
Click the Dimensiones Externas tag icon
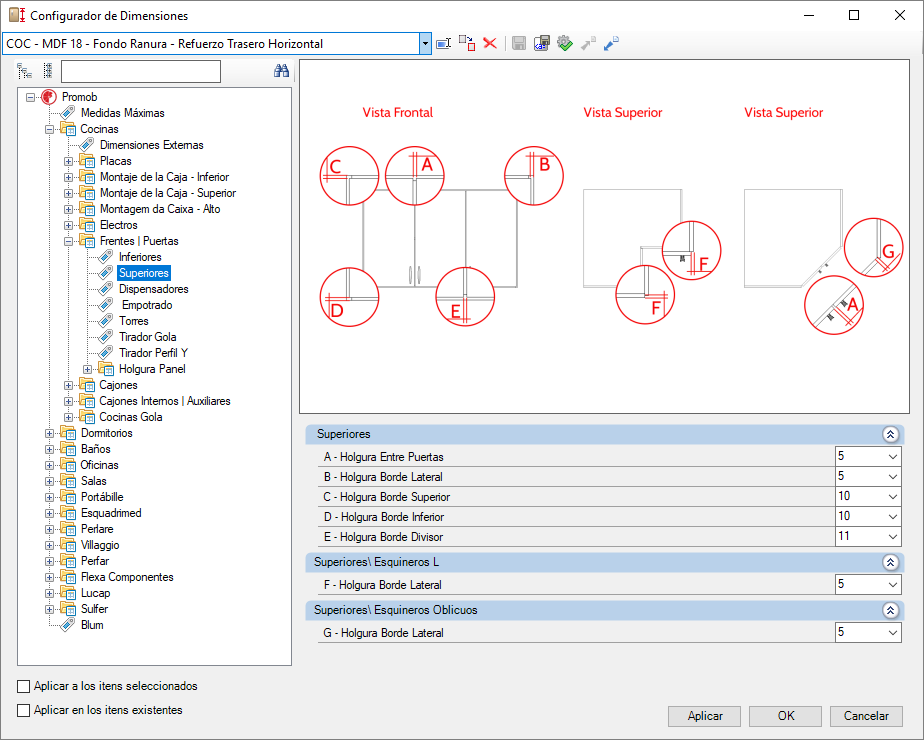coord(87,145)
